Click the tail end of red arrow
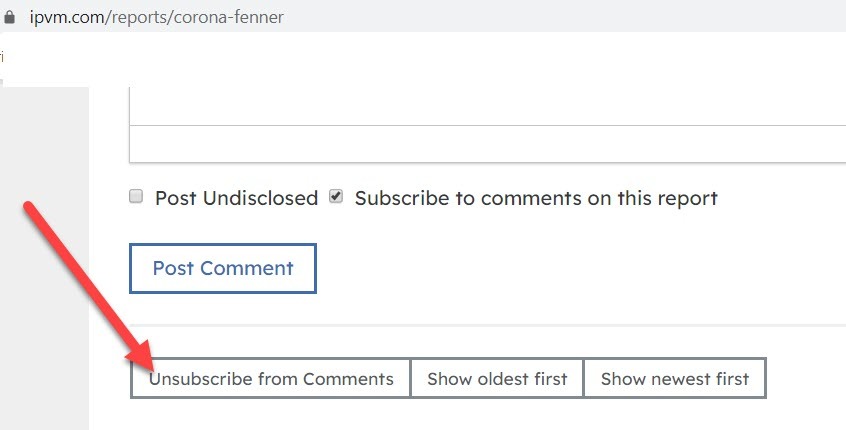 30,208
